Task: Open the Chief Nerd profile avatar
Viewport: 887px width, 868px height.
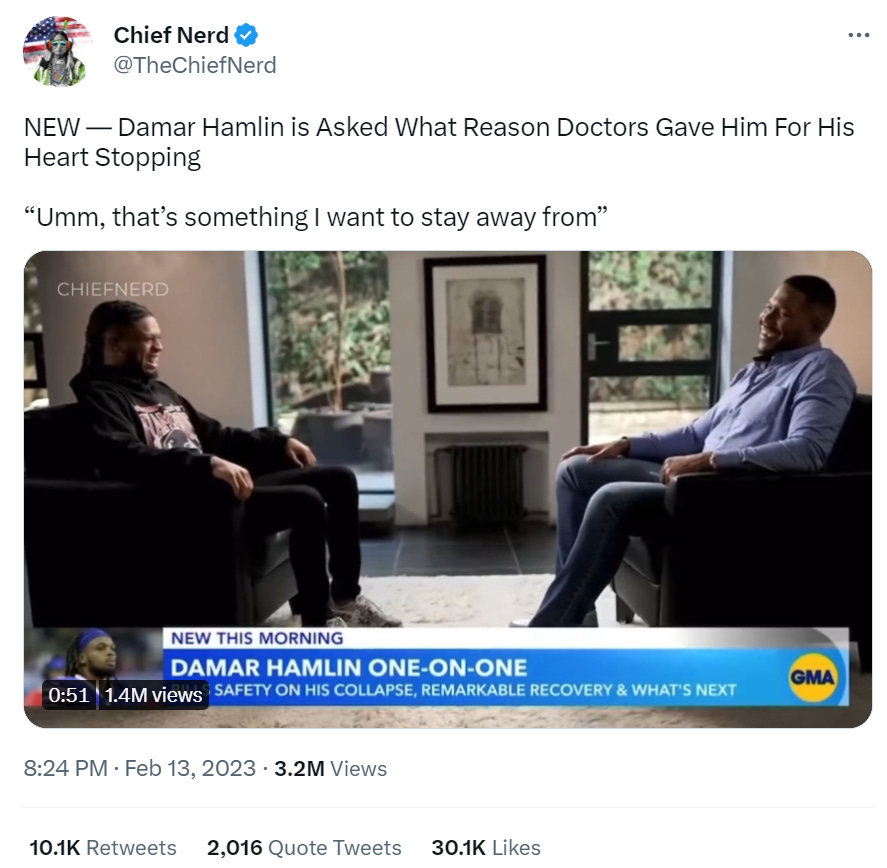Action: tap(58, 51)
